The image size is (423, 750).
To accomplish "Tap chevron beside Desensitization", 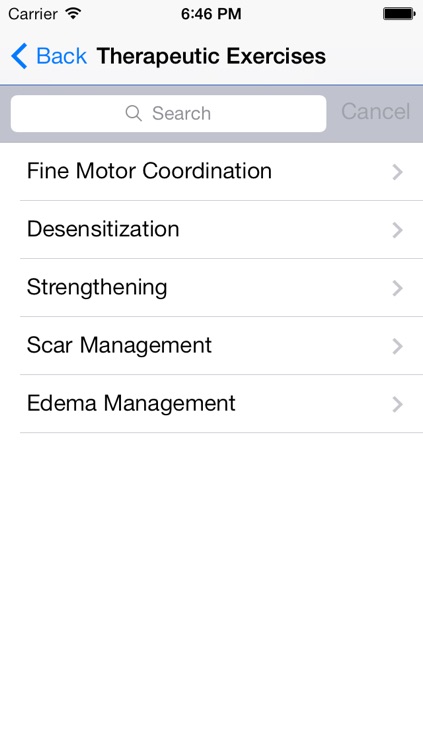I will (x=397, y=230).
